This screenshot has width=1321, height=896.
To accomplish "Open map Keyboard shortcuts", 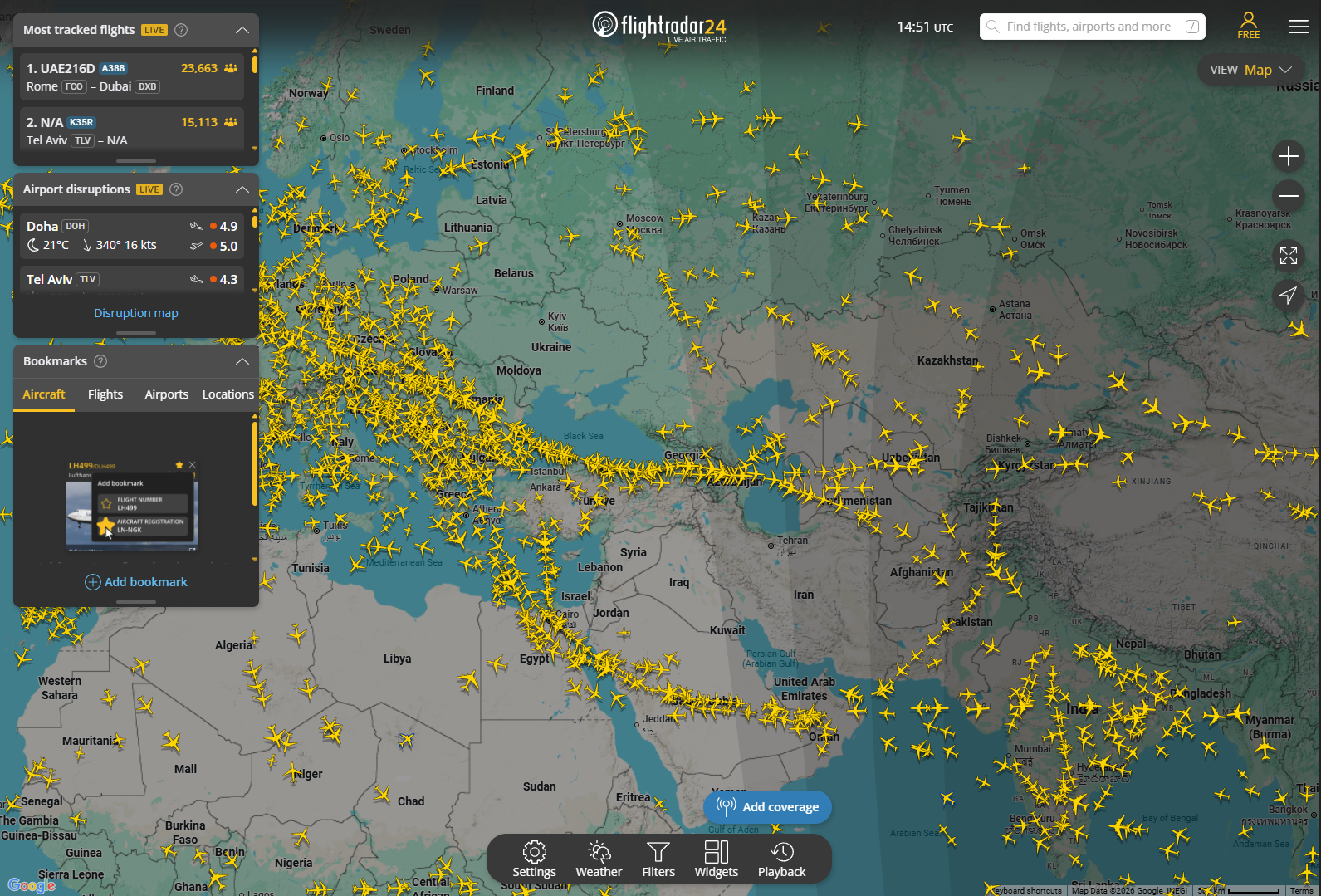I will 1028,891.
